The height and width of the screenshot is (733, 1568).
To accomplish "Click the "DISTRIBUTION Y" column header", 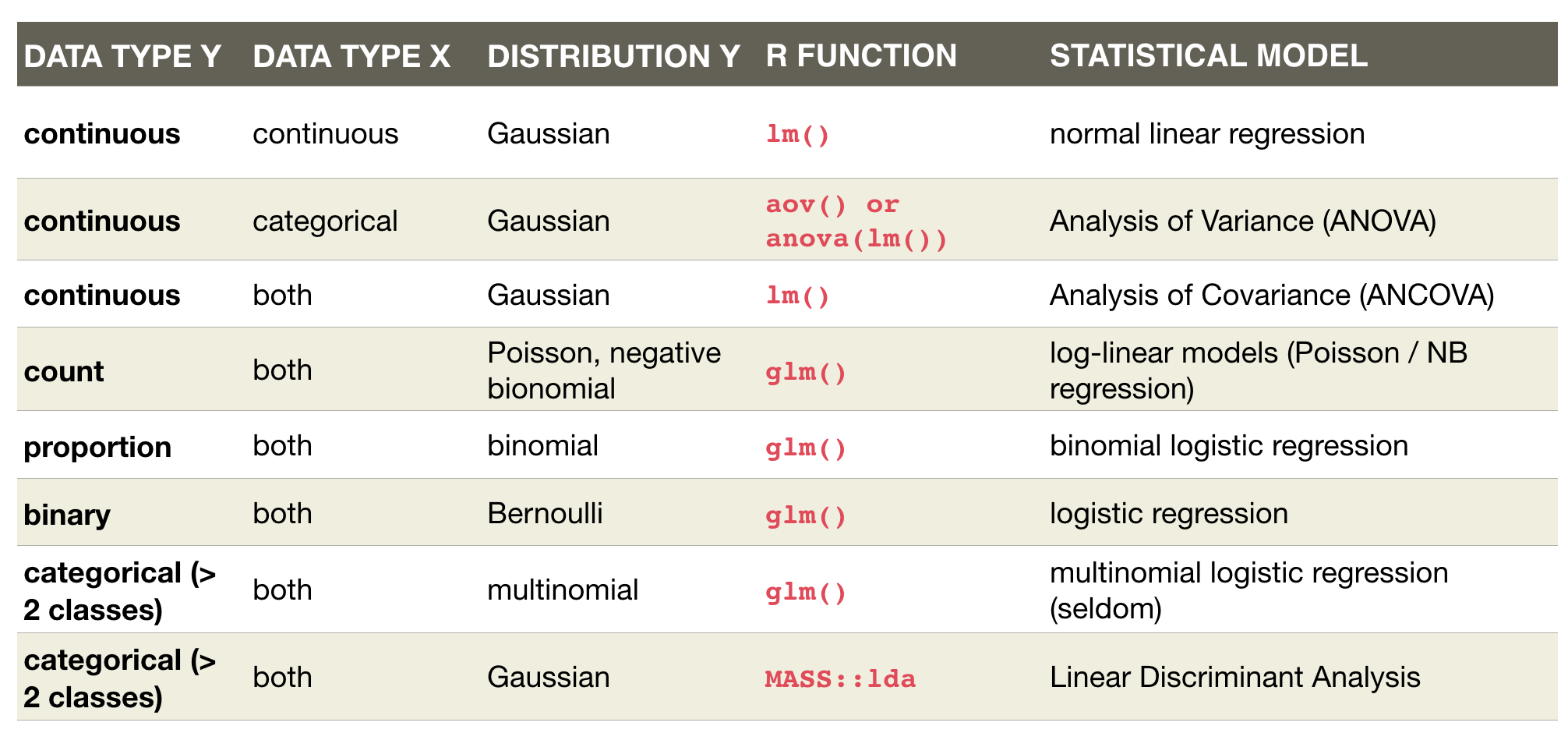I will click(x=613, y=56).
